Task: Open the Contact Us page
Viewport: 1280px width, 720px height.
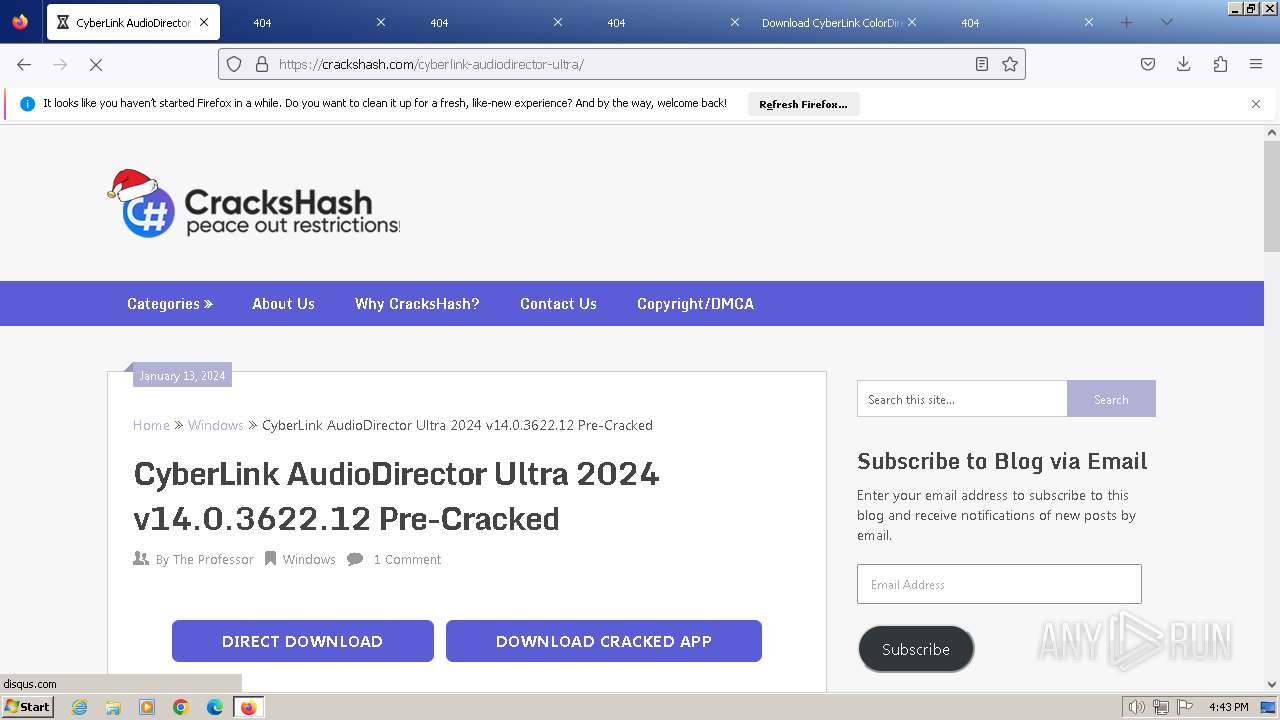Action: [558, 304]
